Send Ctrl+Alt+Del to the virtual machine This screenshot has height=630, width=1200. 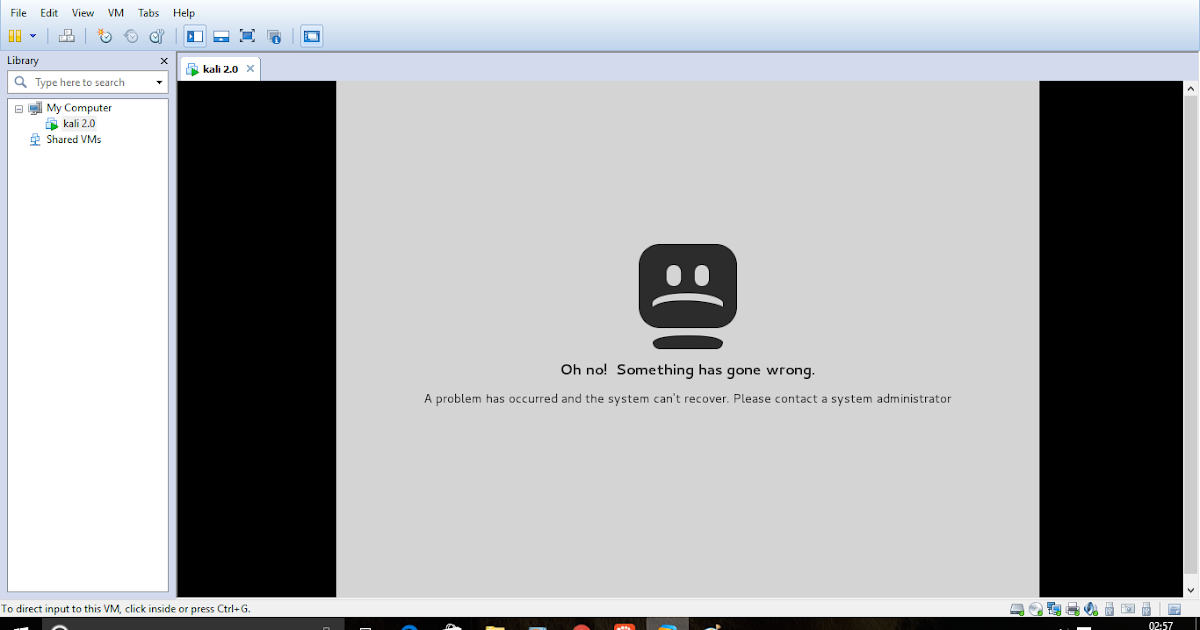67,36
